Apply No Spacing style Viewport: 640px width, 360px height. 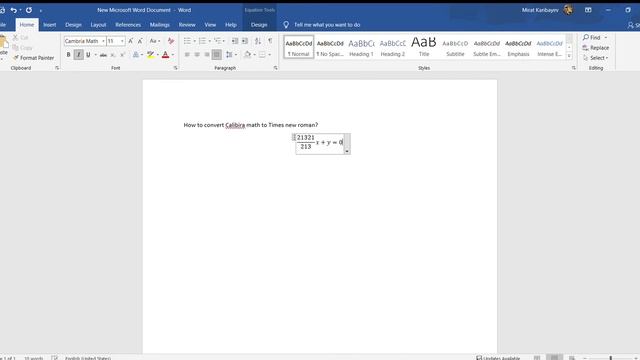(330, 47)
